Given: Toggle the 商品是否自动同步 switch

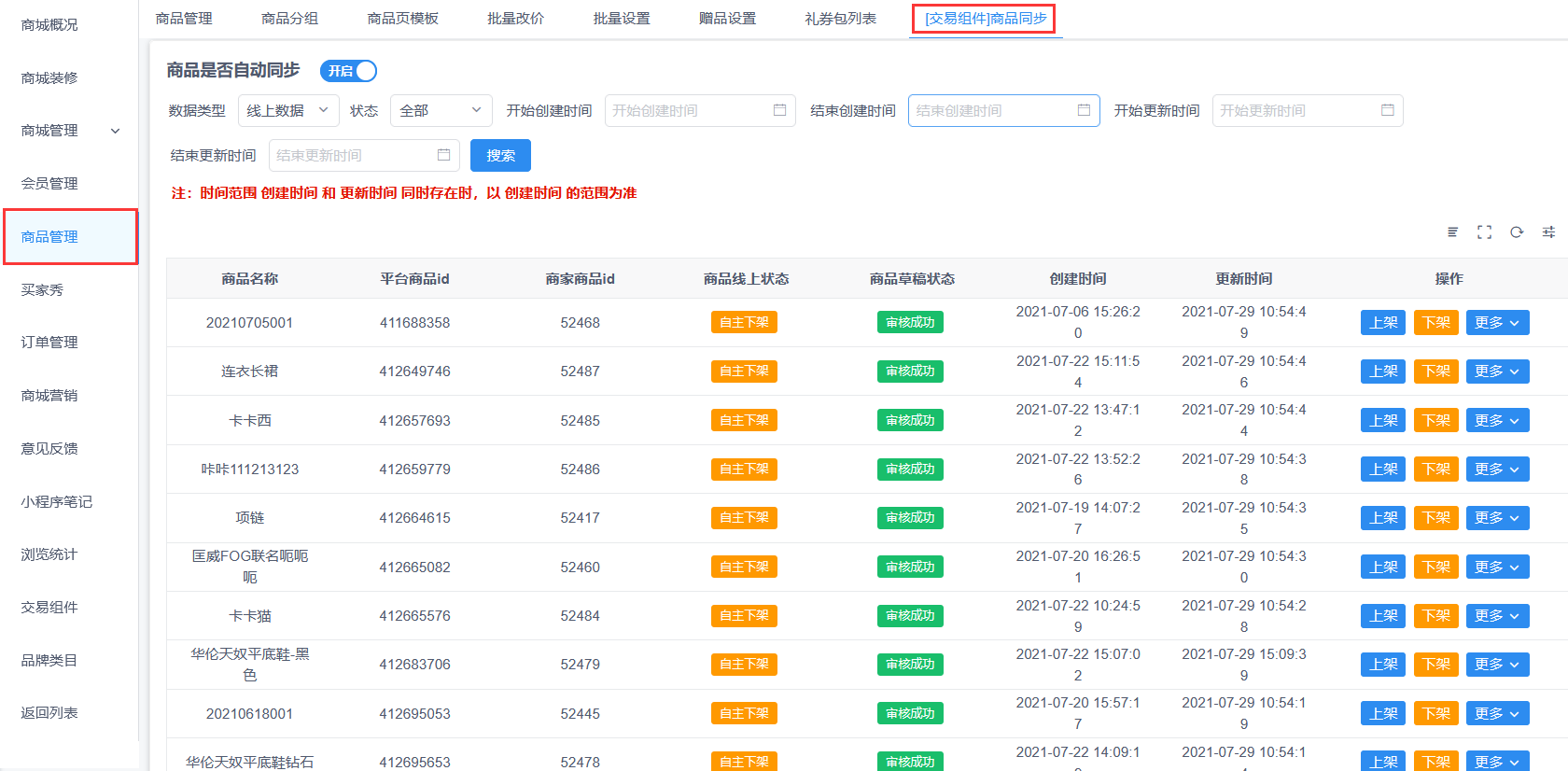Looking at the screenshot, I should tap(349, 71).
